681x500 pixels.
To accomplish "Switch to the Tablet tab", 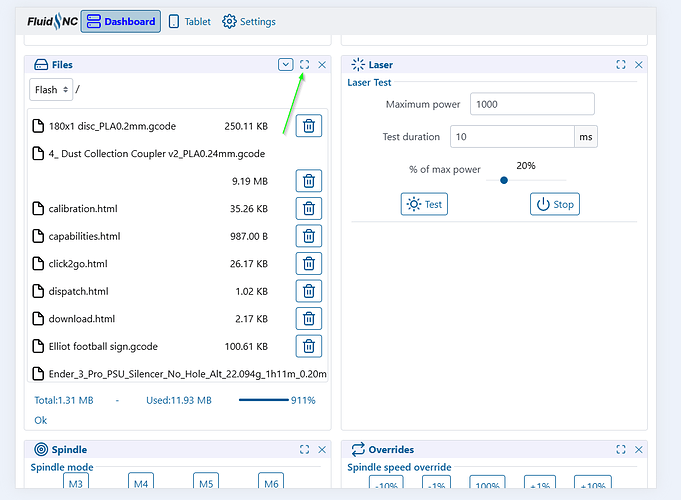I will tap(189, 21).
